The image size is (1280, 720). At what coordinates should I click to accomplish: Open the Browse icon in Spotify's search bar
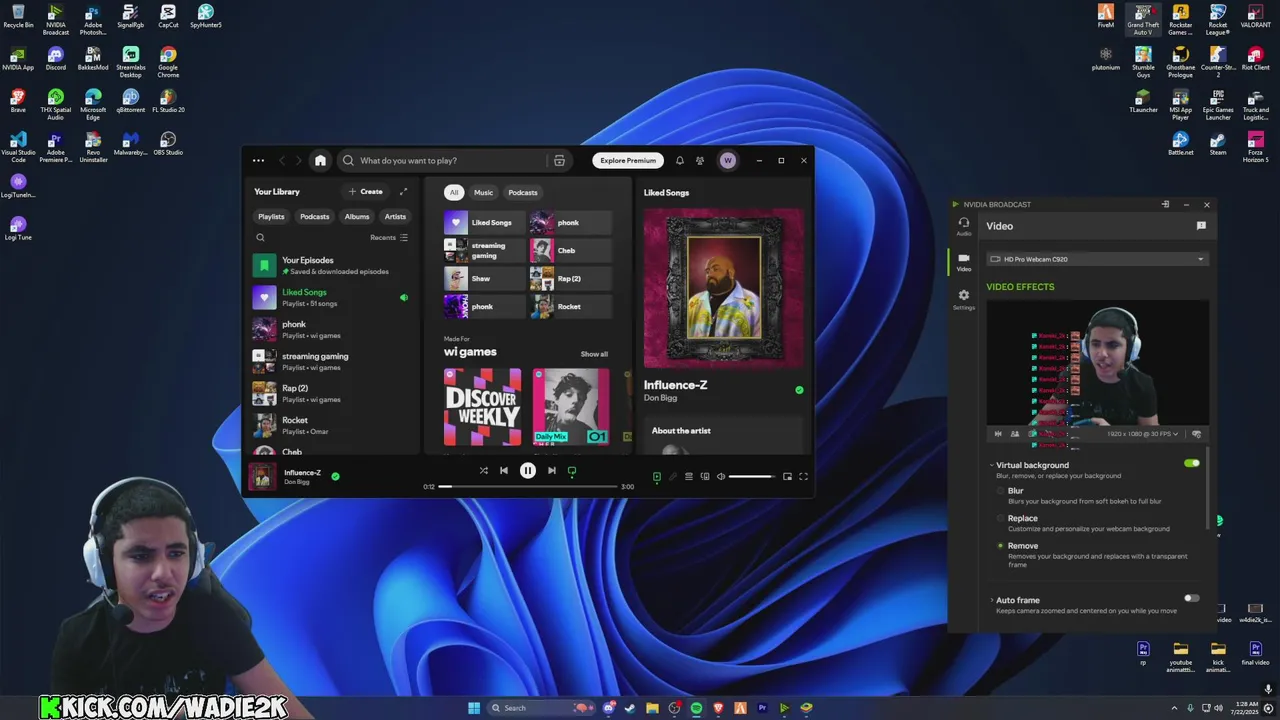tap(559, 160)
